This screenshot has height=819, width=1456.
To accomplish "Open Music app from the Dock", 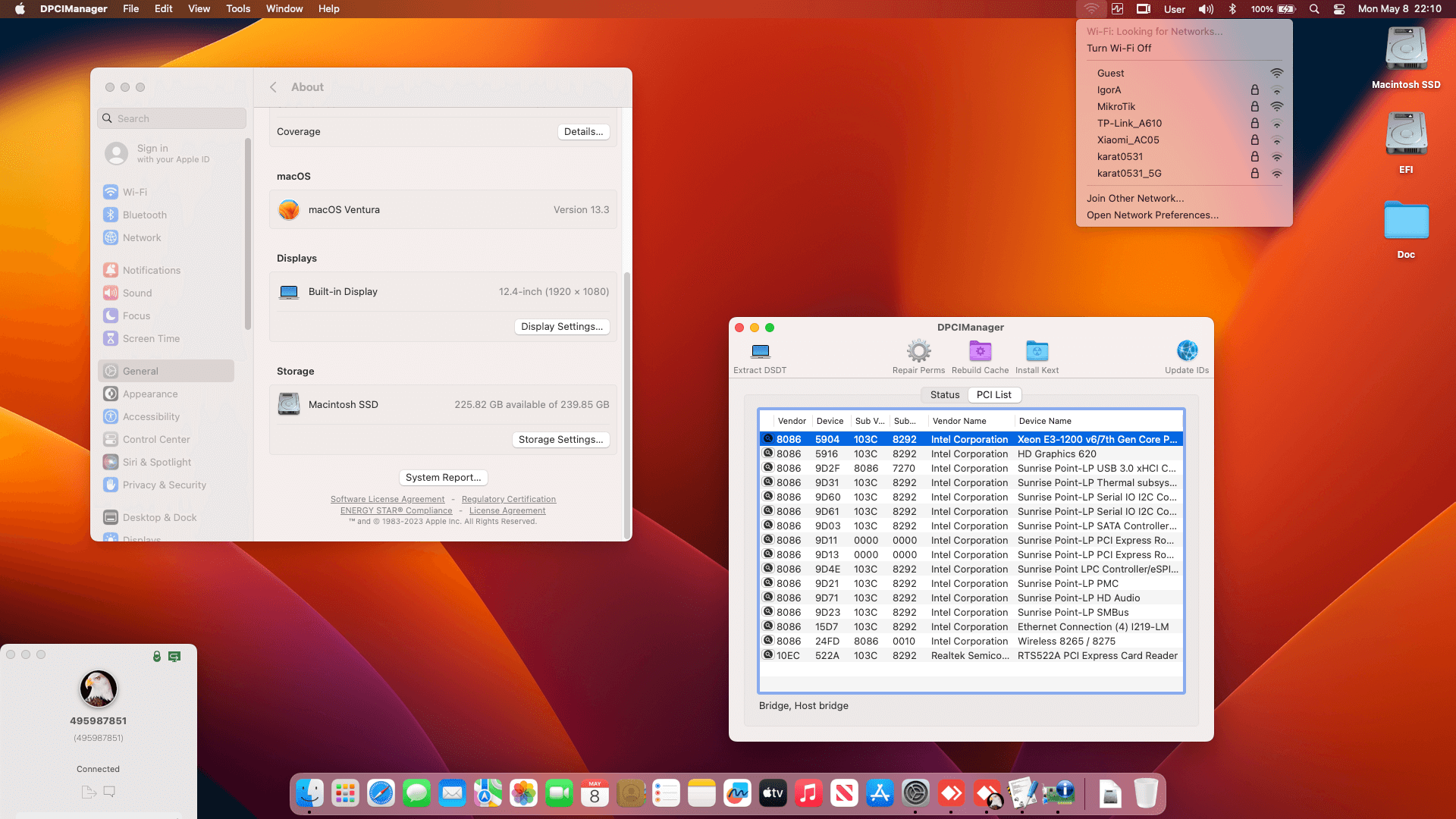I will [808, 794].
